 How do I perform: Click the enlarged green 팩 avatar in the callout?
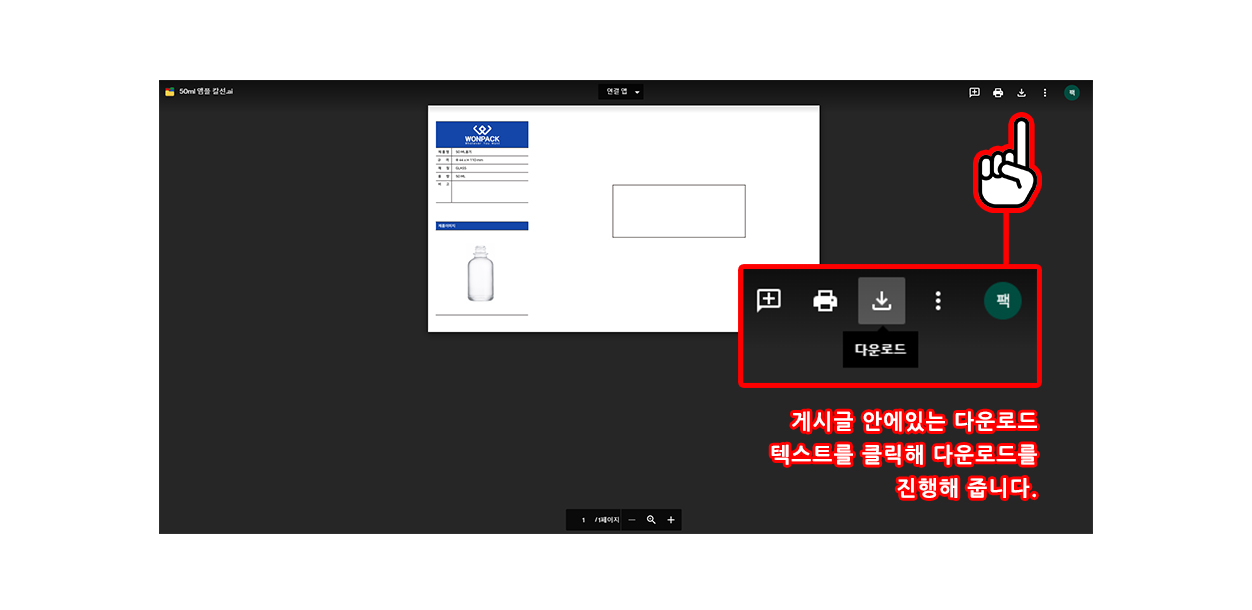[1002, 300]
